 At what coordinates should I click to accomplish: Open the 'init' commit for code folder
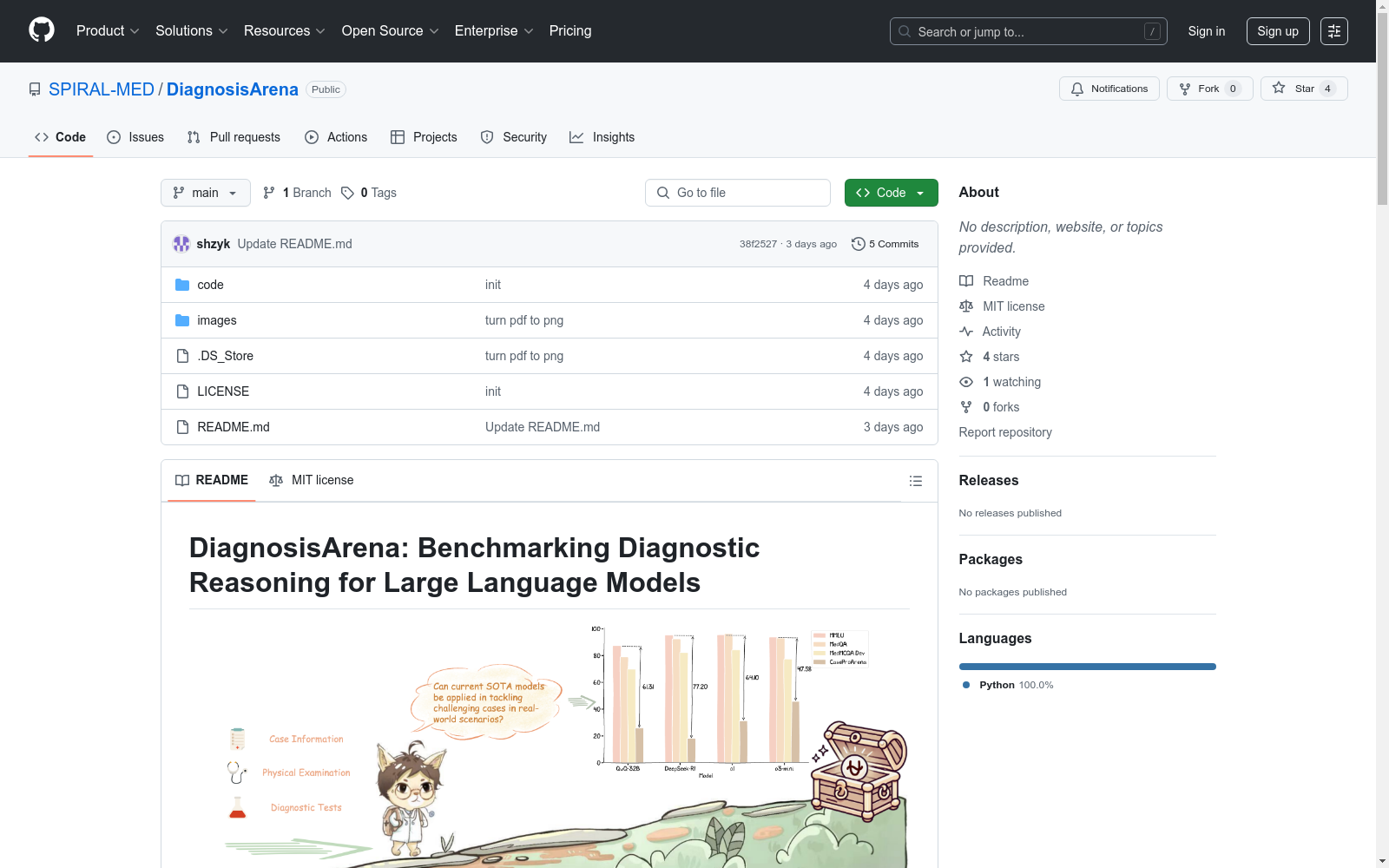point(493,285)
